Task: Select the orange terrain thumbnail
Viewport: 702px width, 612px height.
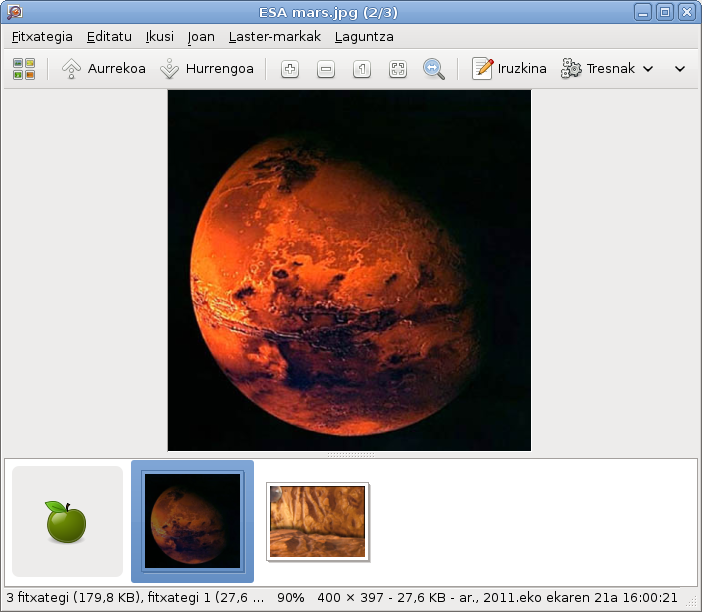Action: [x=317, y=521]
